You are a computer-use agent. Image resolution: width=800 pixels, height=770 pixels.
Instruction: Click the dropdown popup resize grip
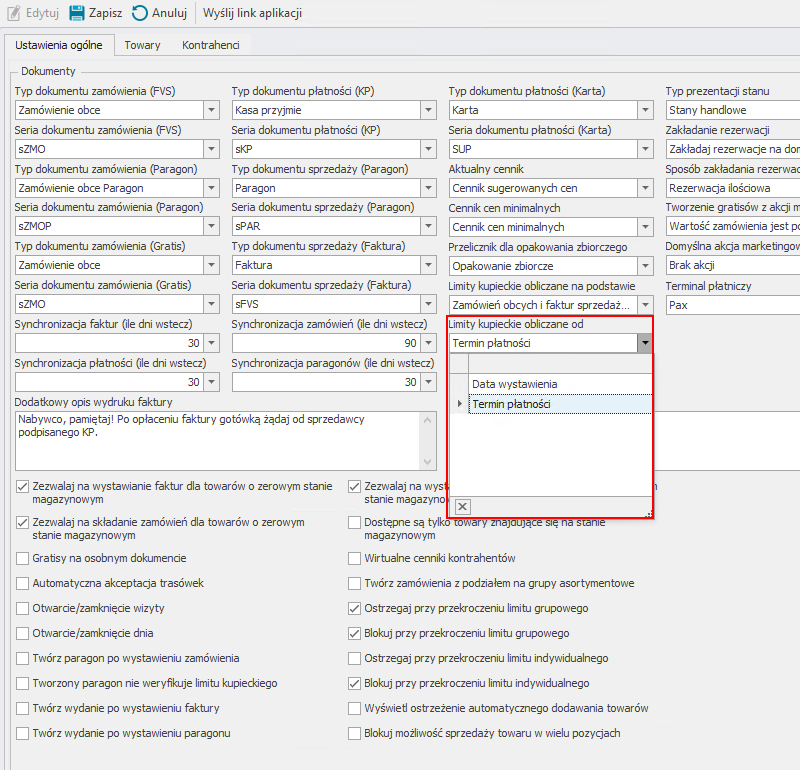pos(648,513)
